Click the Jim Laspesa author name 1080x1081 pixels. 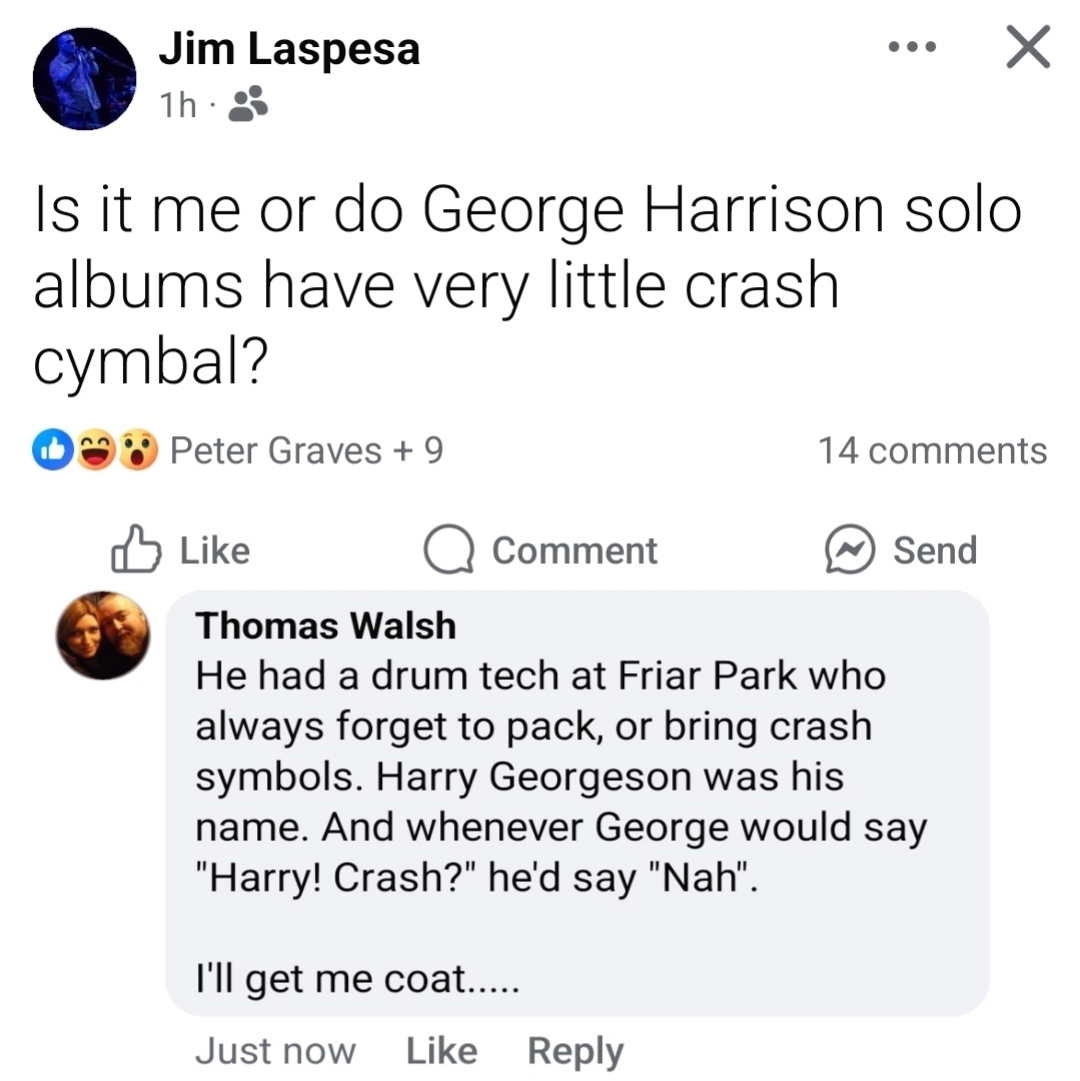coord(289,49)
